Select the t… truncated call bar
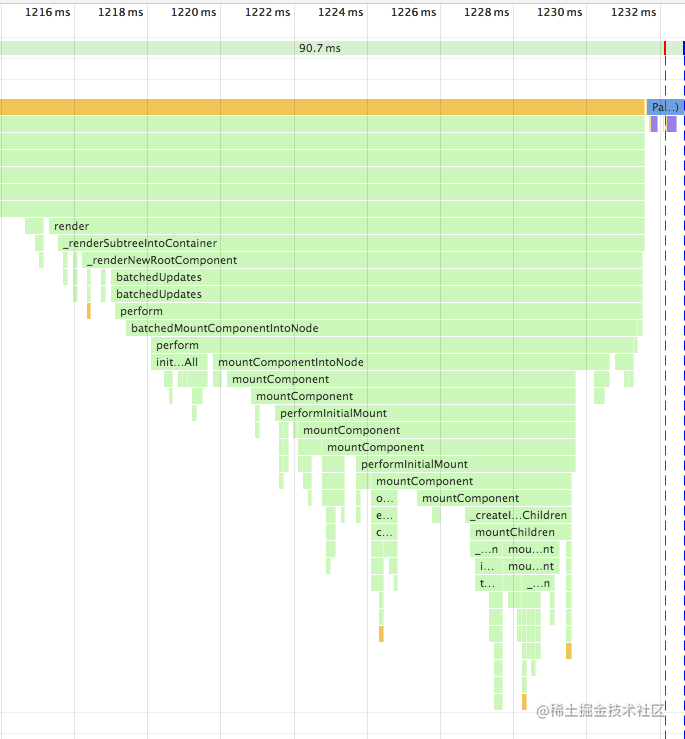 tap(488, 583)
